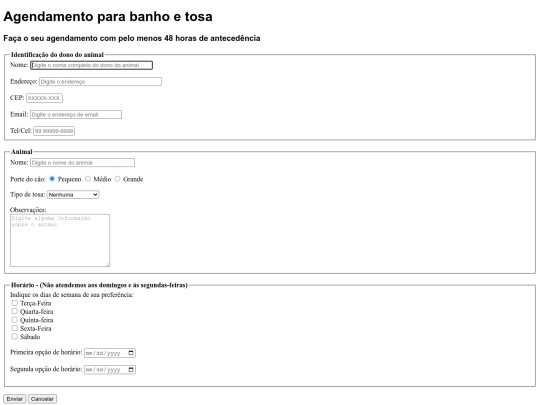The height and width of the screenshot is (405, 540).
Task: Click the heading 'Agendamento para banho e tosa'
Action: pos(108,17)
